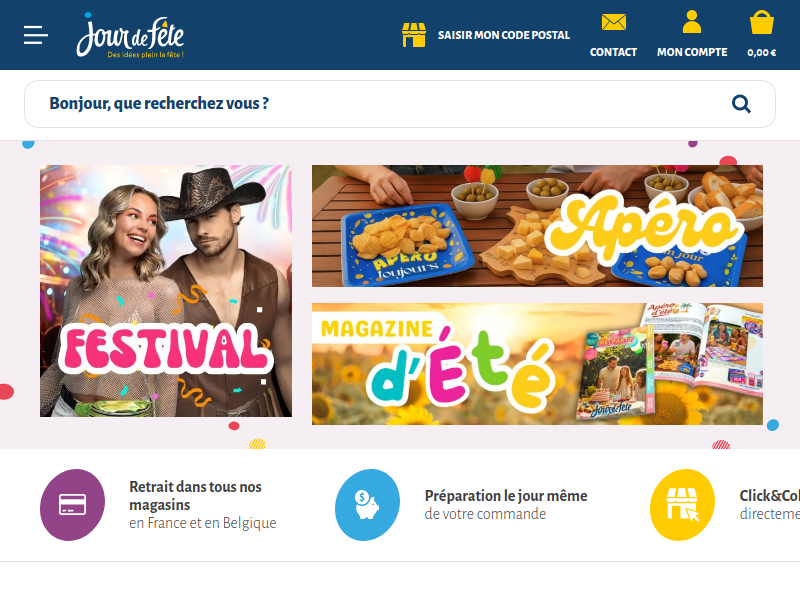The height and width of the screenshot is (600, 800).
Task: Click 'Retrait dans tous nos magasins' text
Action: [195, 495]
